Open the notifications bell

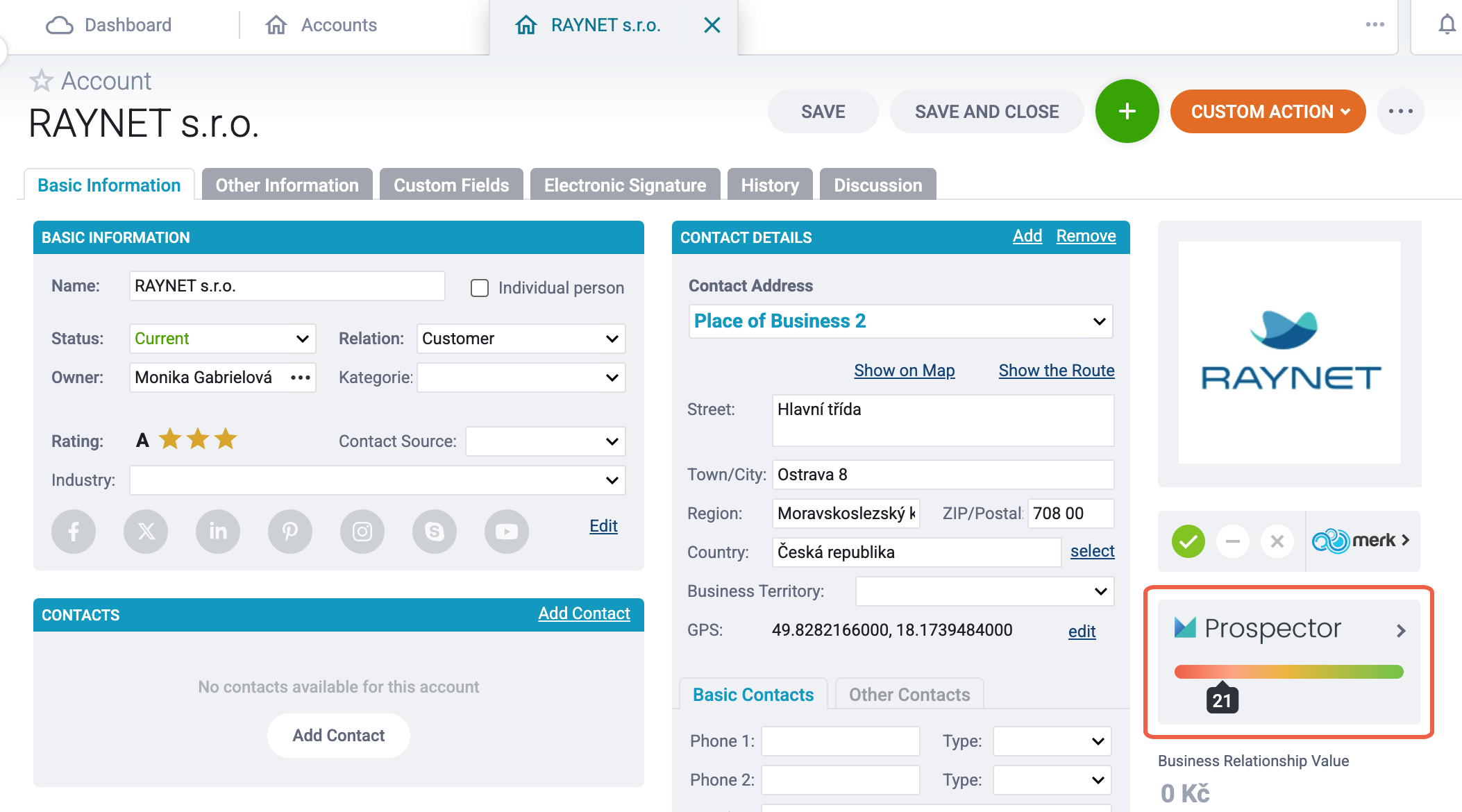point(1447,25)
